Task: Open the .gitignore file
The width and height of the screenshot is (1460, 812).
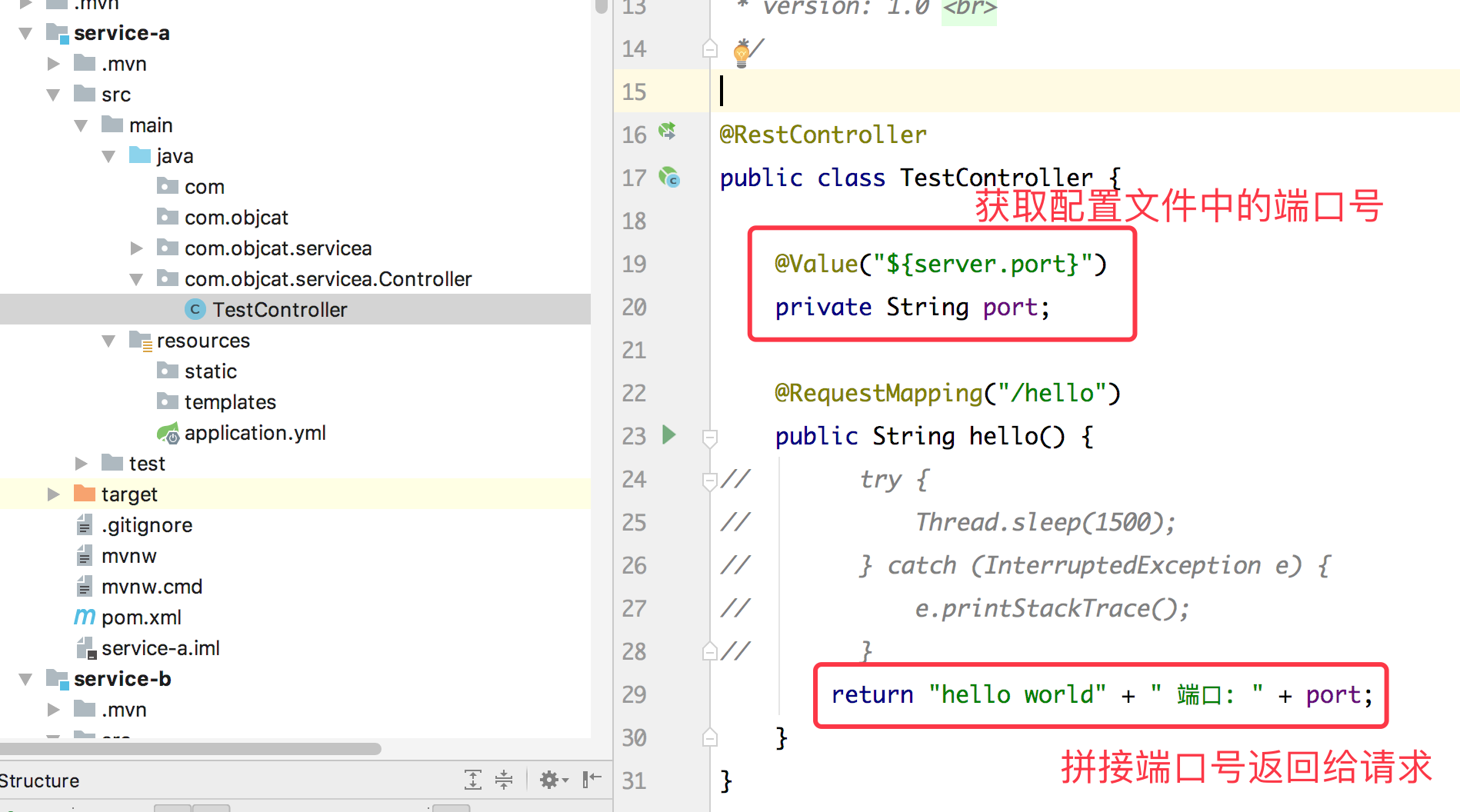Action: pos(147,525)
